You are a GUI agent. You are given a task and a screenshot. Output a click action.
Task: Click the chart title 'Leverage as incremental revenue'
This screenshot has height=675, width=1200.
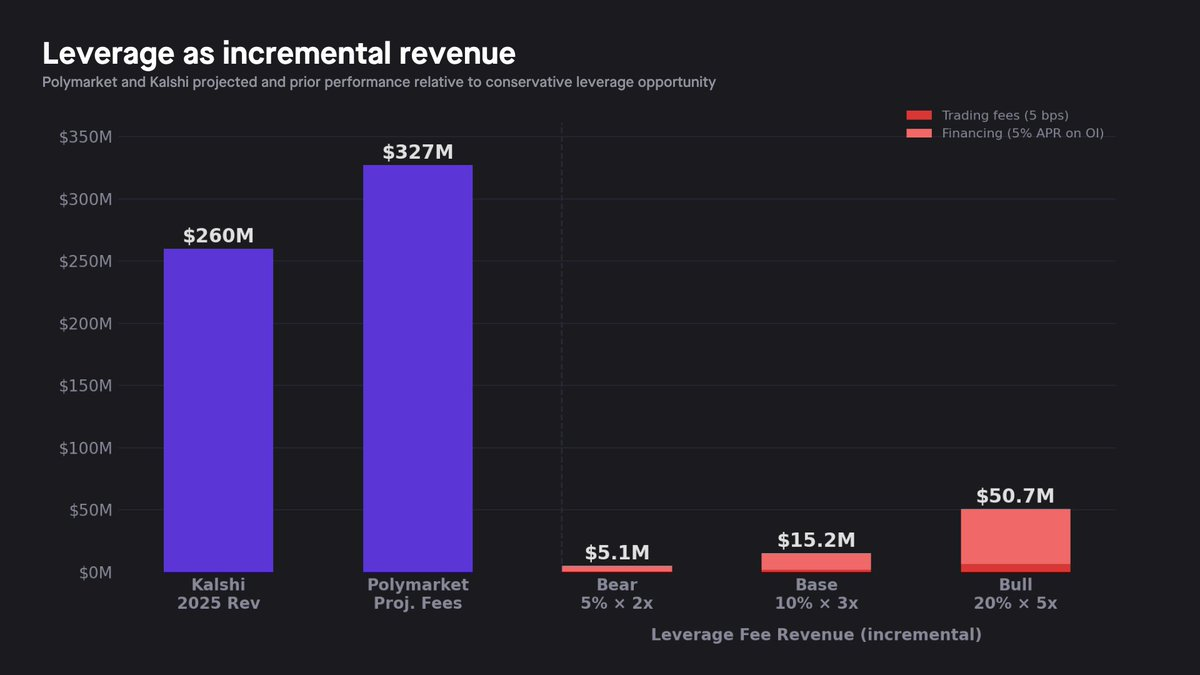pos(278,53)
